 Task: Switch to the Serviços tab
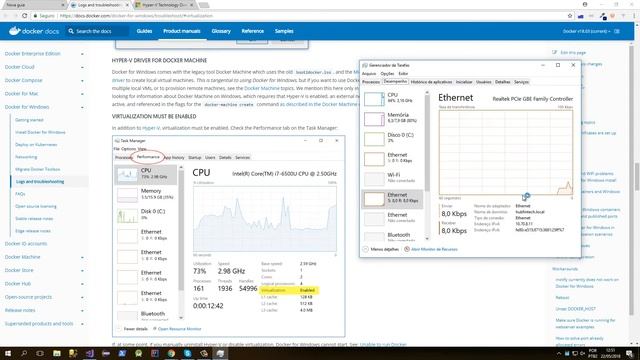coord(521,82)
